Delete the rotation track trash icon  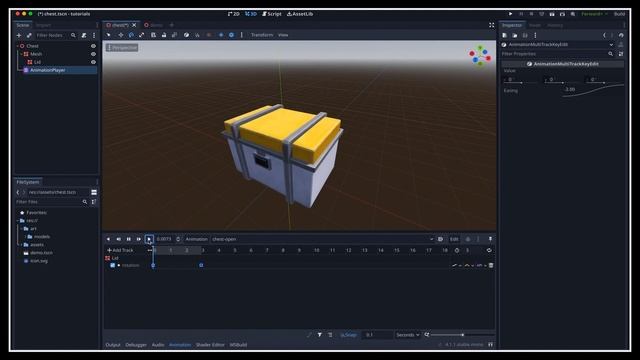click(x=491, y=265)
